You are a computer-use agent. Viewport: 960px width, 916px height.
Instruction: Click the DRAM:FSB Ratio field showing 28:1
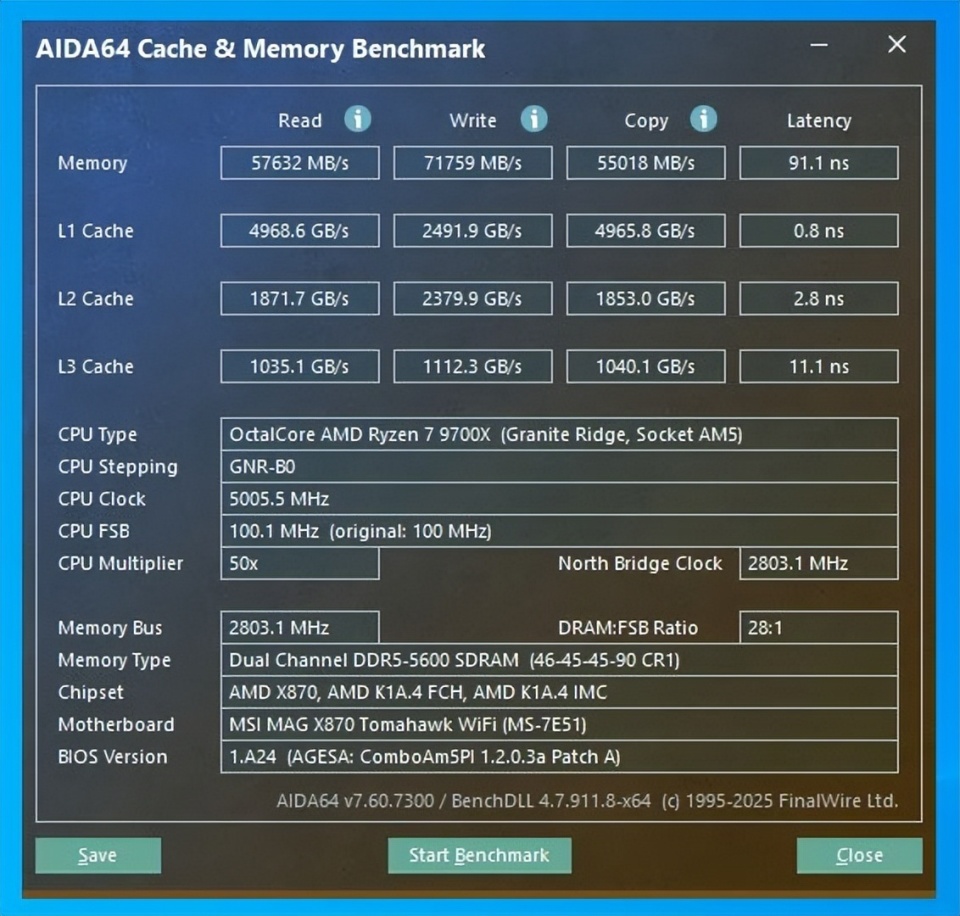pos(818,627)
